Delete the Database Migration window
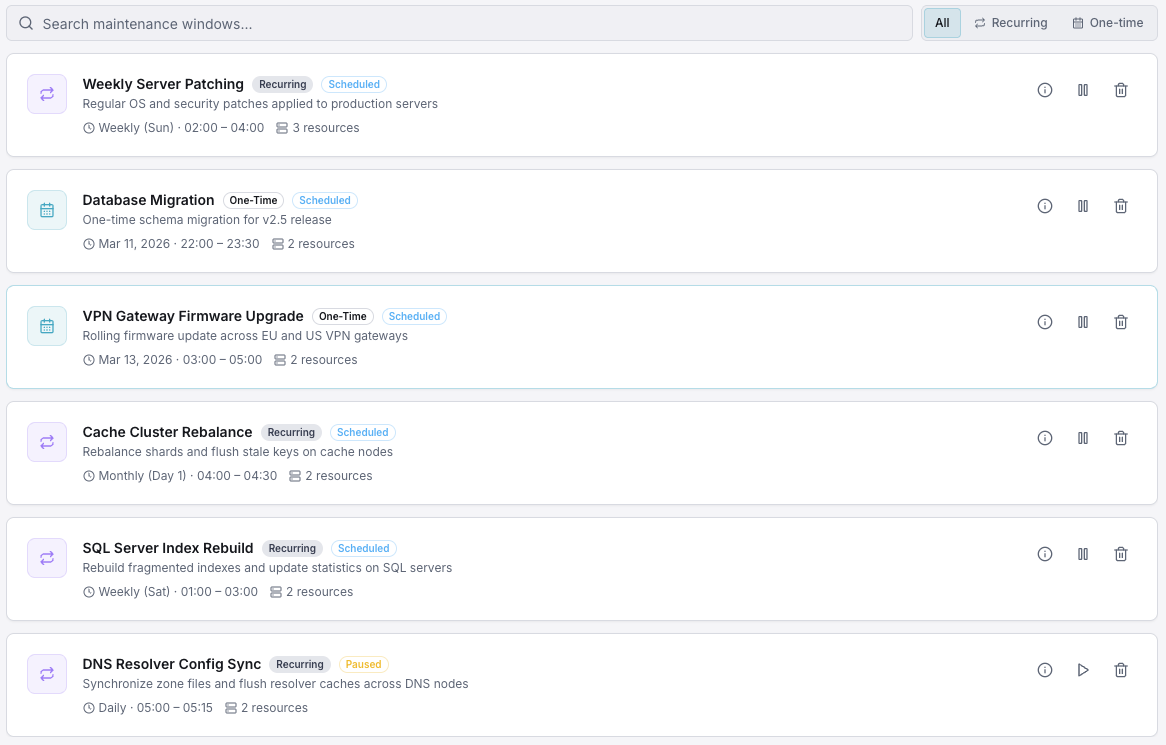Screen dimensions: 1166x745 (x=1121, y=206)
